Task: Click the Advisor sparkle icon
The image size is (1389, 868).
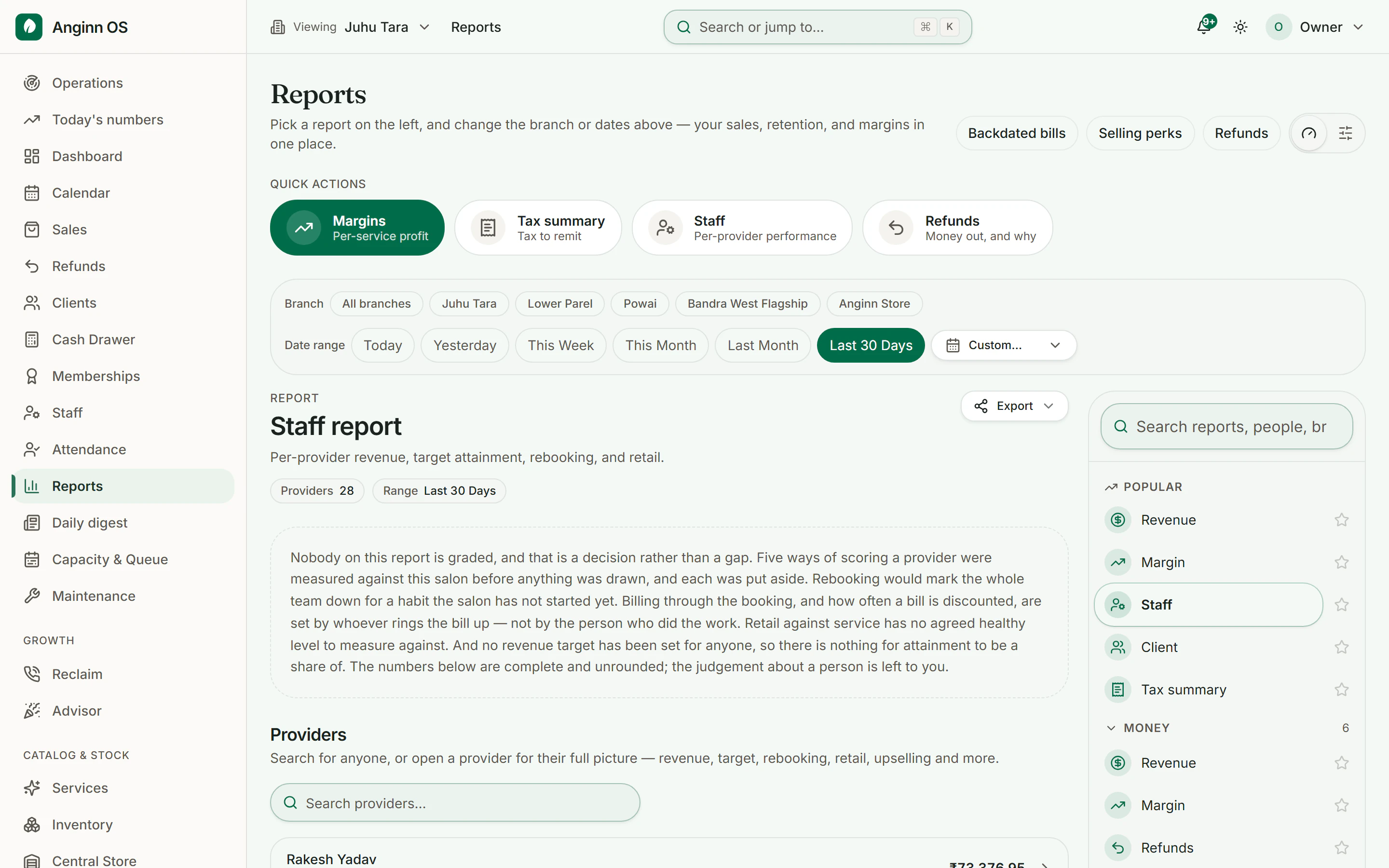Action: coord(32,711)
